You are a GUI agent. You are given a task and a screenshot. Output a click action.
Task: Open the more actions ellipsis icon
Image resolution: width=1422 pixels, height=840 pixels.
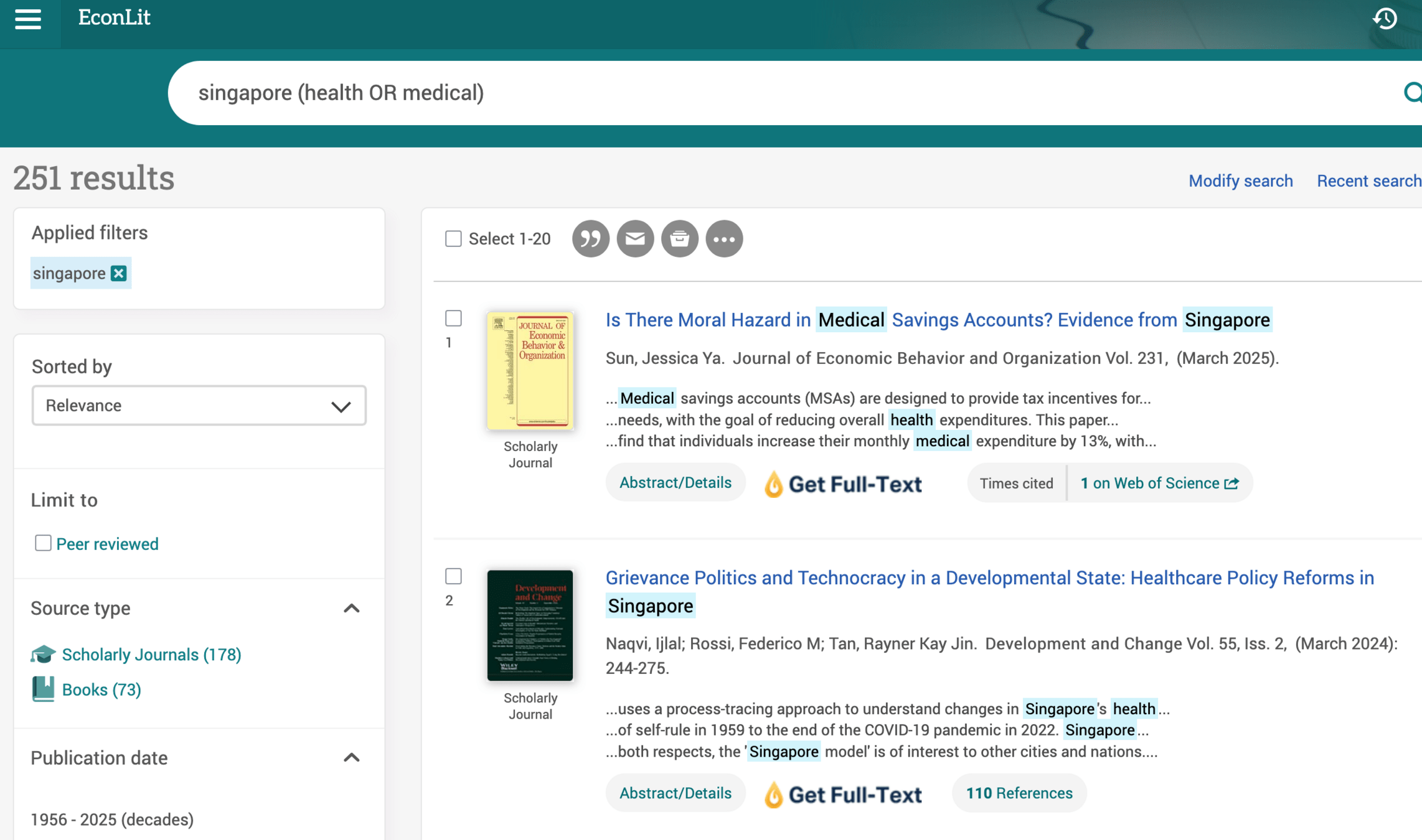(x=724, y=239)
